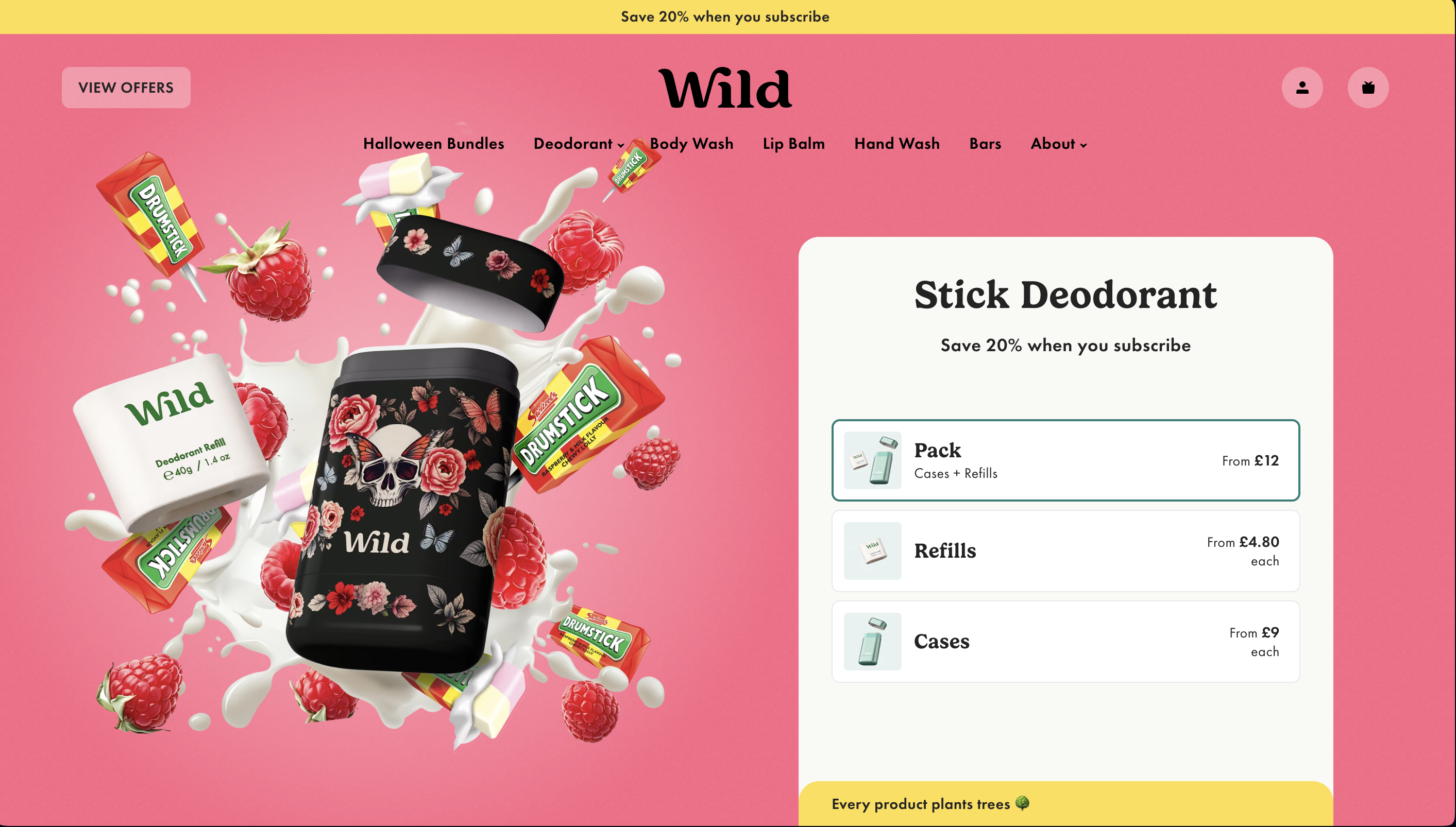Click the Wild logo
The image size is (1456, 827).
tap(725, 89)
